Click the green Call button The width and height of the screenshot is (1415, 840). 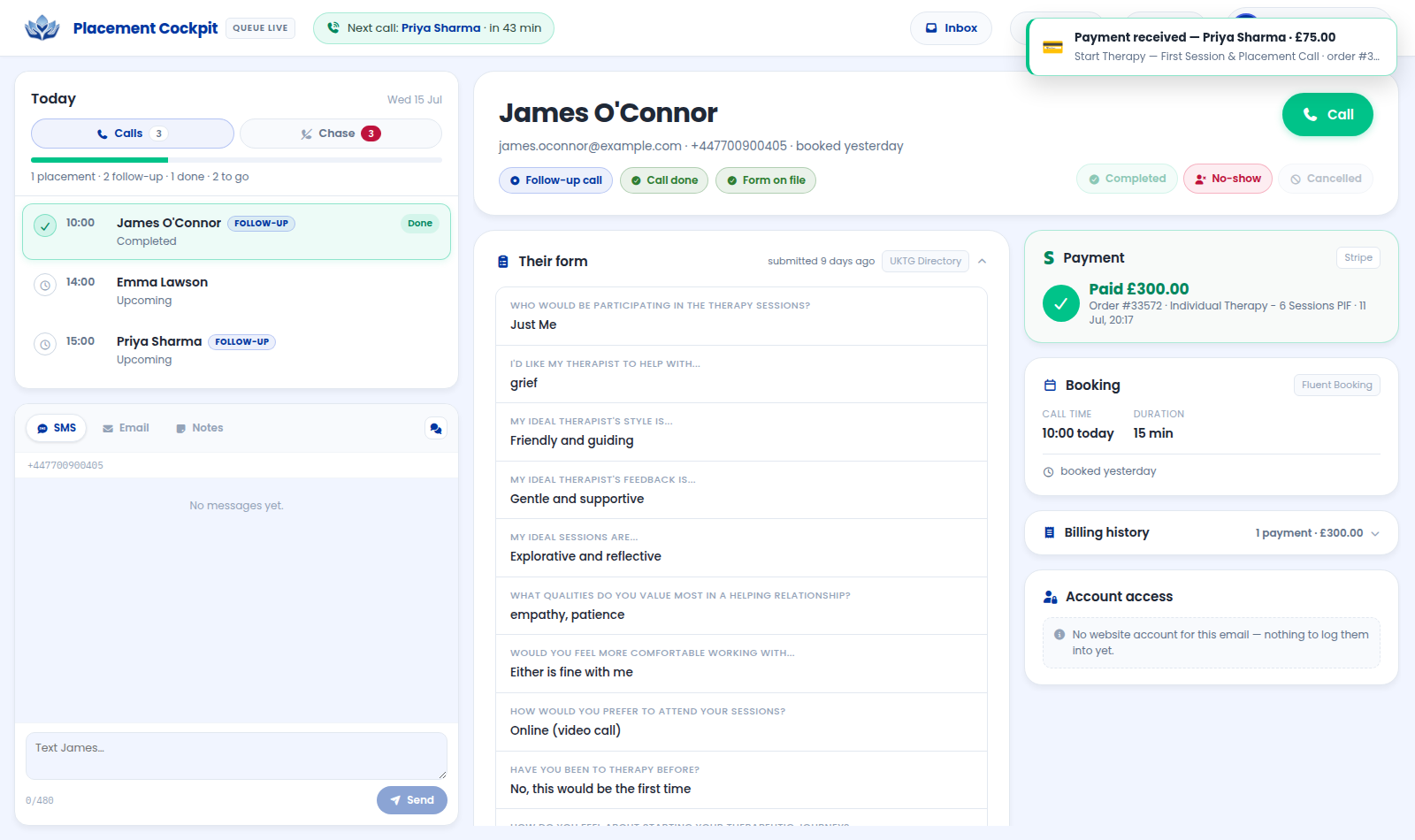[1327, 115]
